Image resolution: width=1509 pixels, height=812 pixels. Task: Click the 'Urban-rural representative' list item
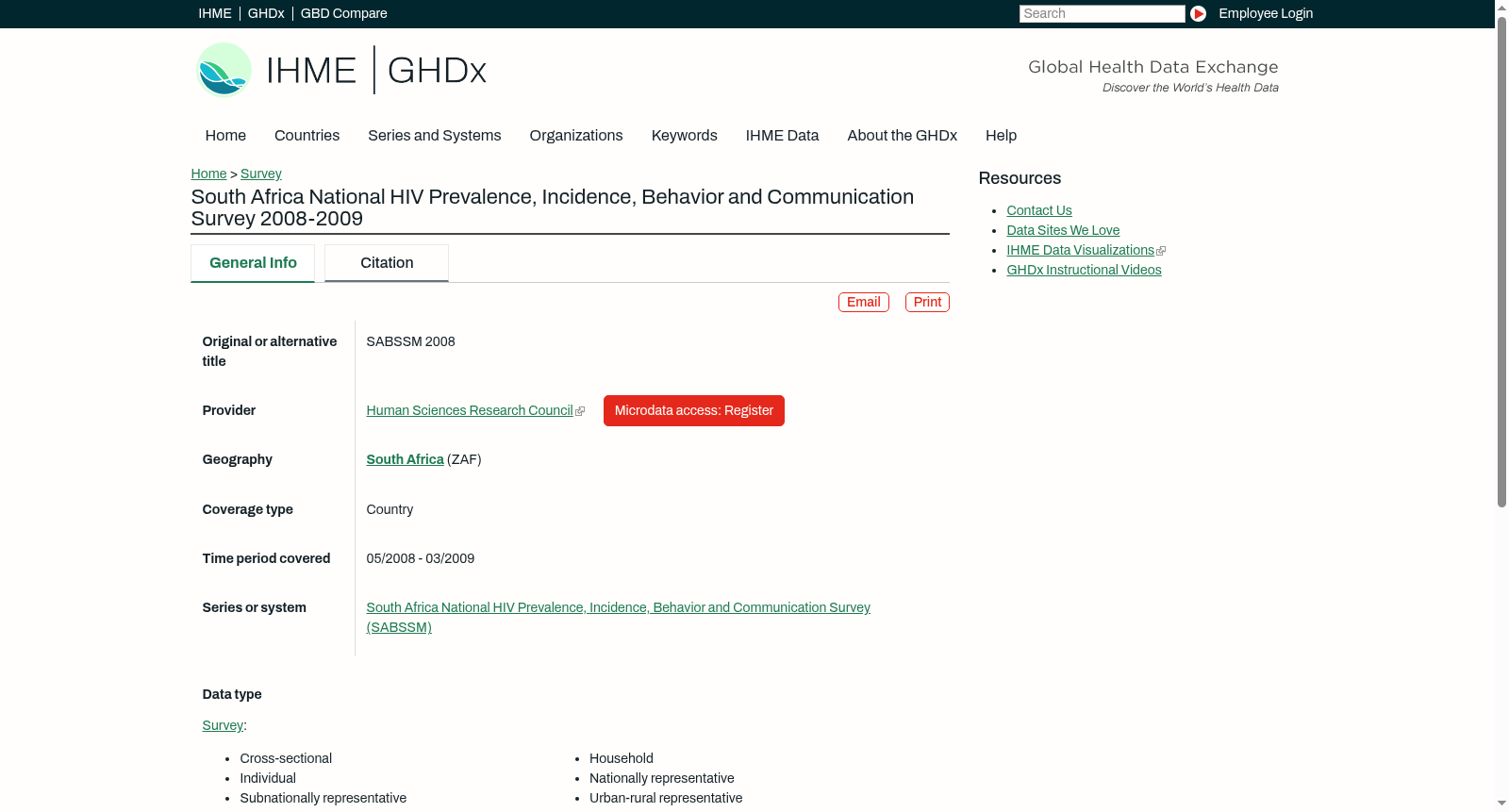pyautogui.click(x=666, y=798)
